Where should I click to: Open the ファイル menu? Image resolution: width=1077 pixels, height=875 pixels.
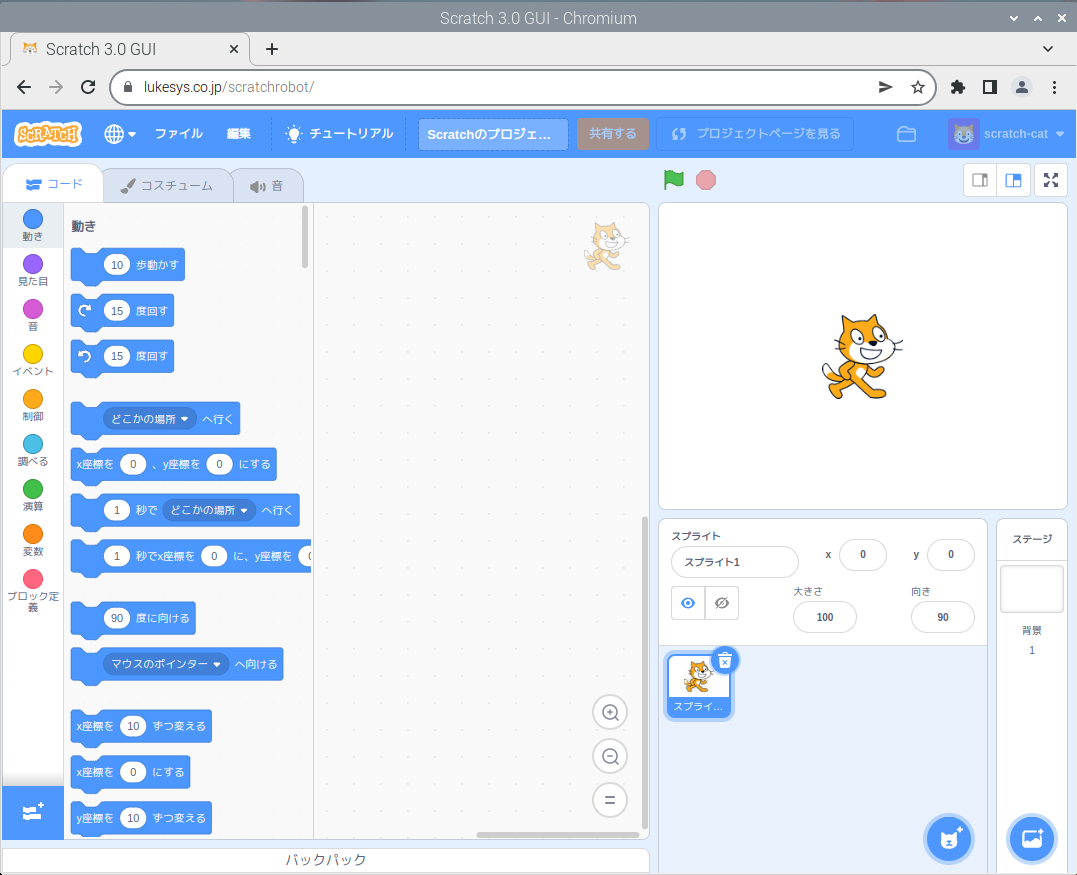(179, 134)
